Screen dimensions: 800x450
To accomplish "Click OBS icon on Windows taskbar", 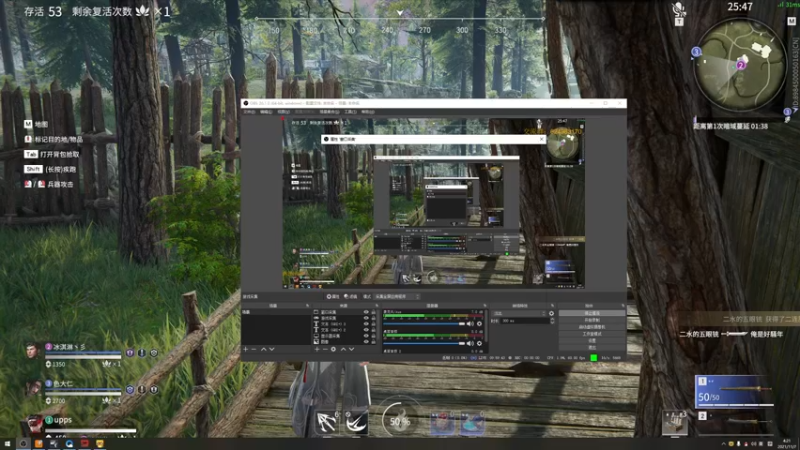I will point(23,443).
